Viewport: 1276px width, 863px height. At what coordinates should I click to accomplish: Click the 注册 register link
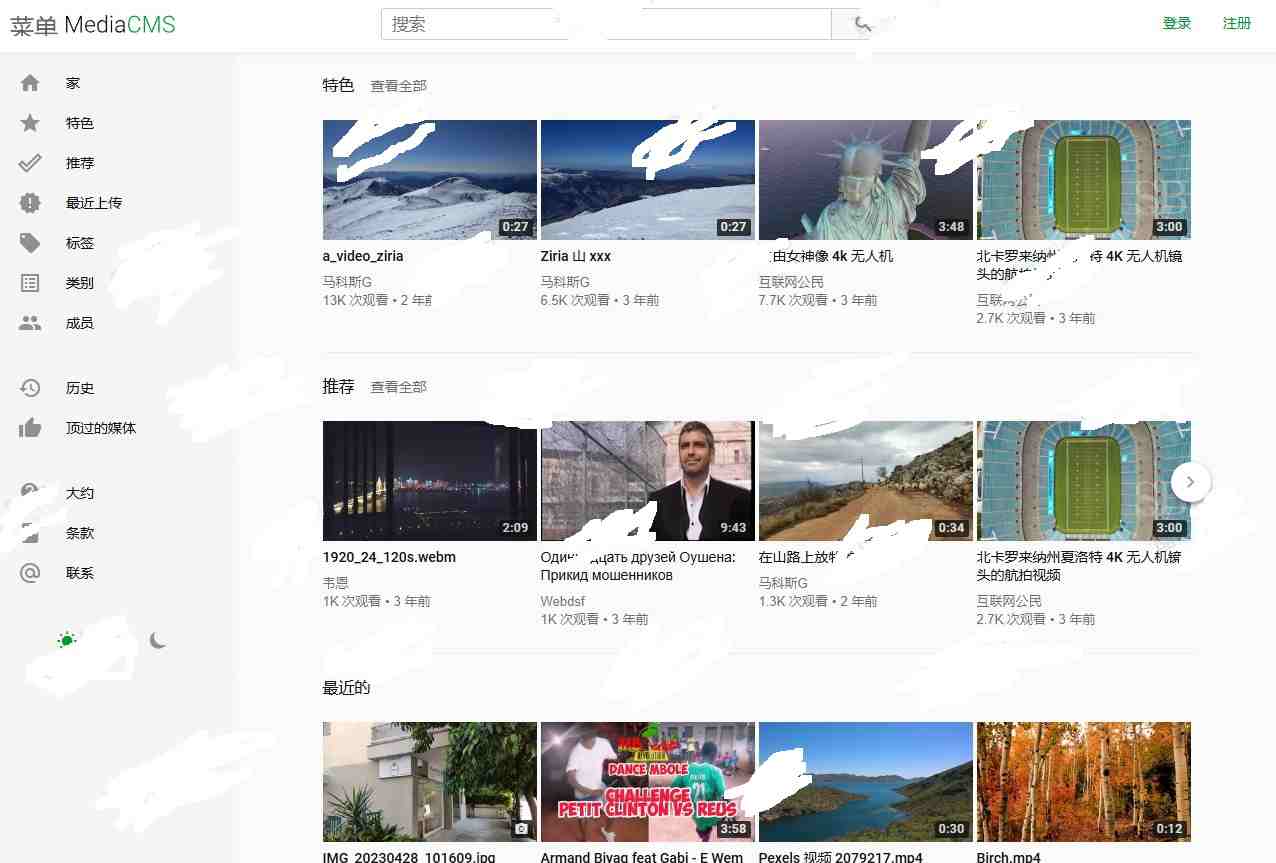(x=1236, y=23)
